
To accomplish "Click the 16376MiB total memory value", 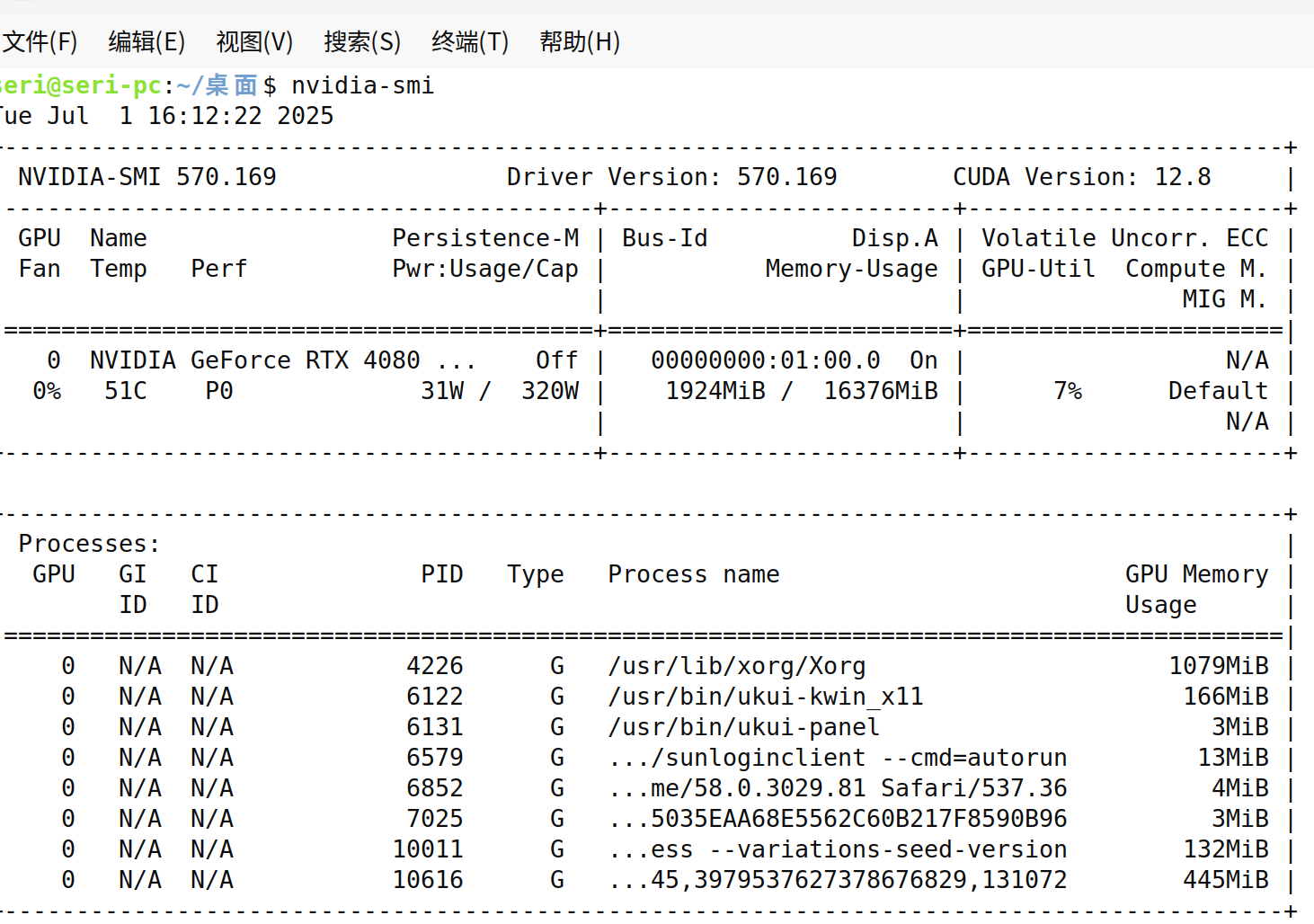I will 881,391.
